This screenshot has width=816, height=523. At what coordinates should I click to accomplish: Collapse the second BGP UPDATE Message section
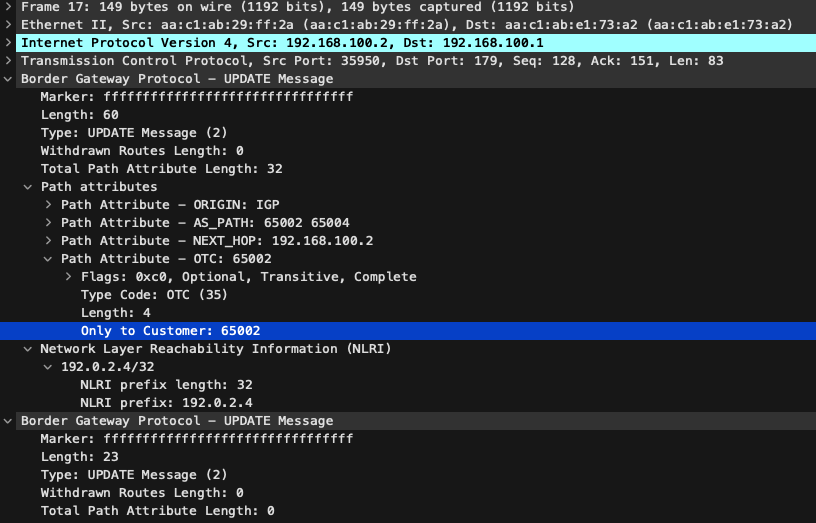[x=8, y=420]
